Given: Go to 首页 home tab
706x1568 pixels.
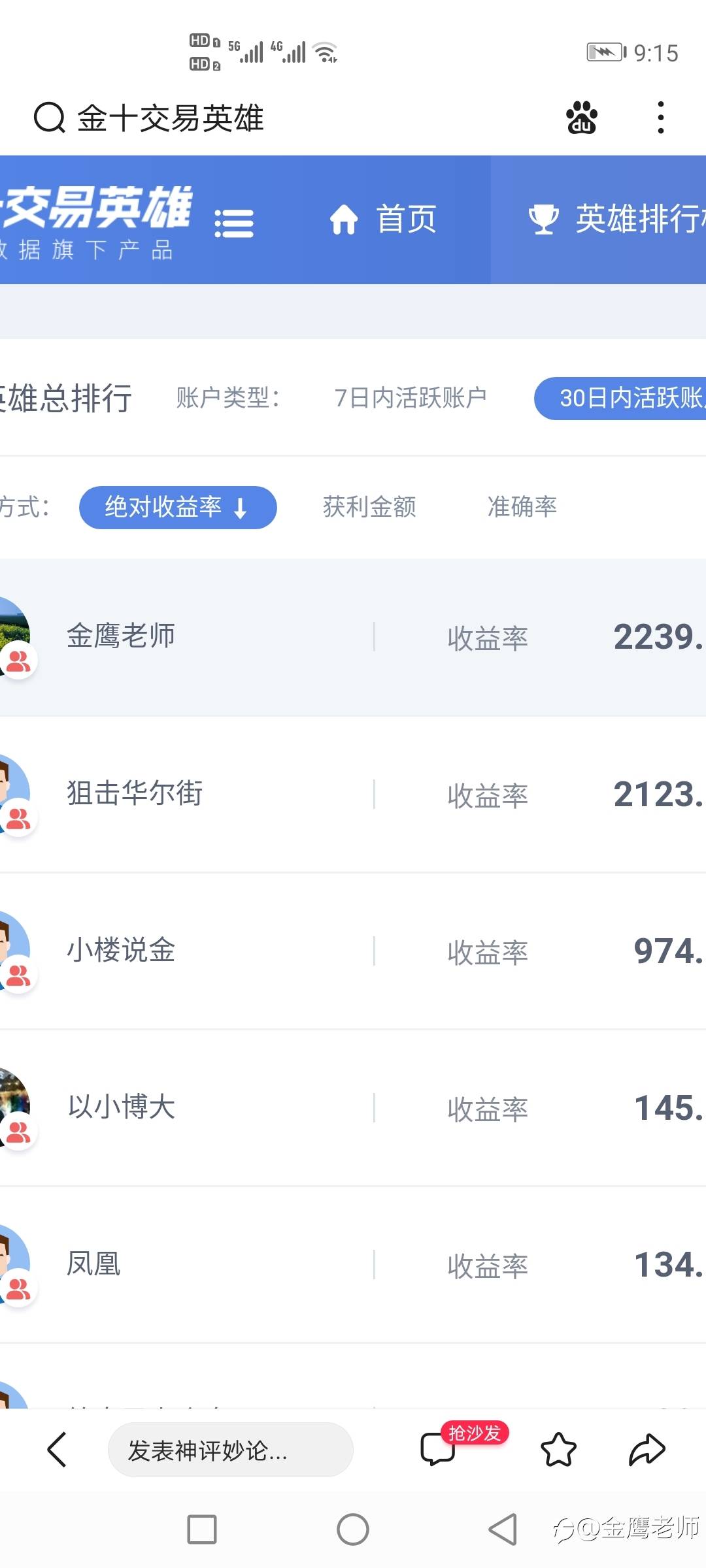Looking at the screenshot, I should pos(384,219).
